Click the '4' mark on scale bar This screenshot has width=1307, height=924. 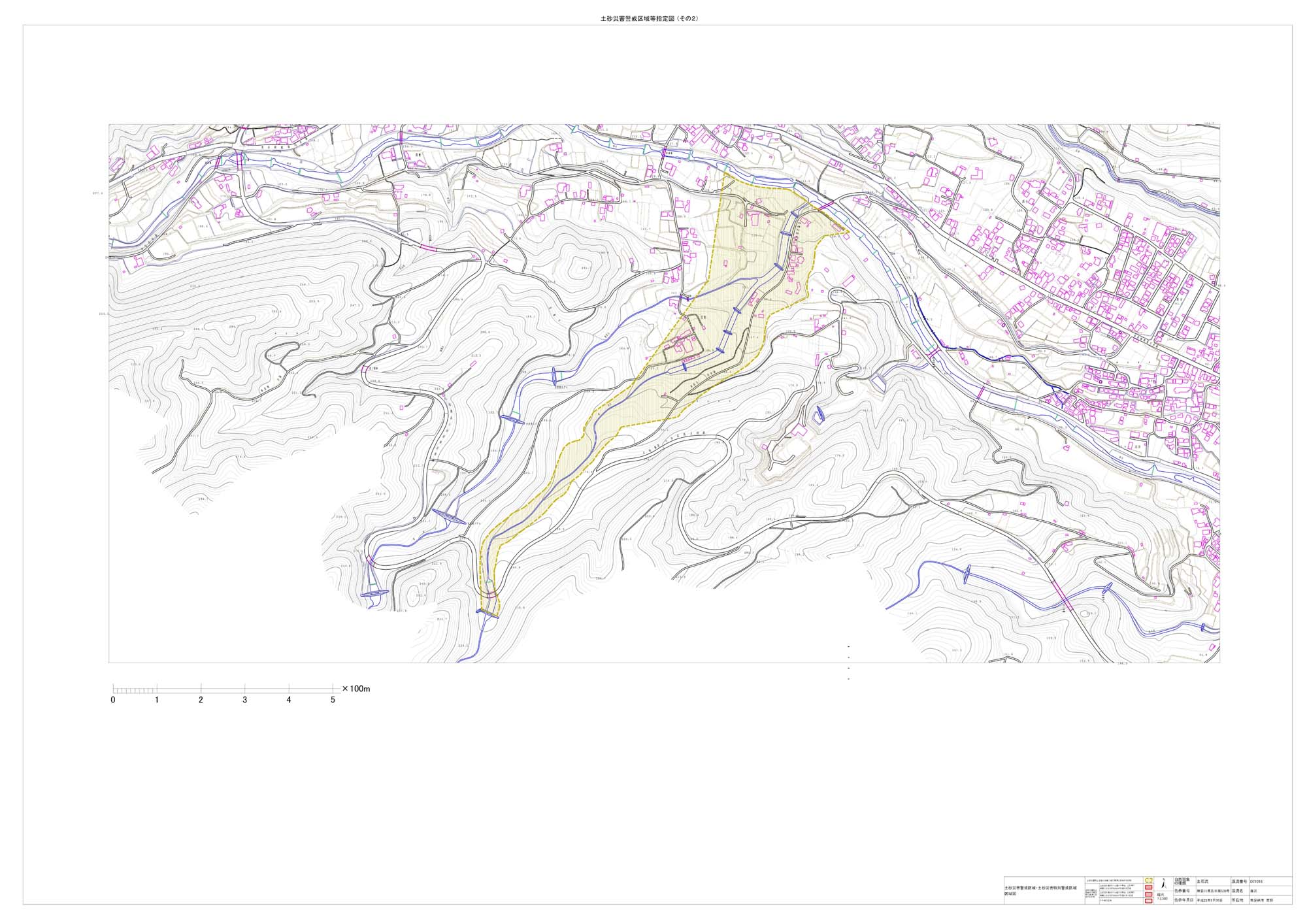pos(289,700)
